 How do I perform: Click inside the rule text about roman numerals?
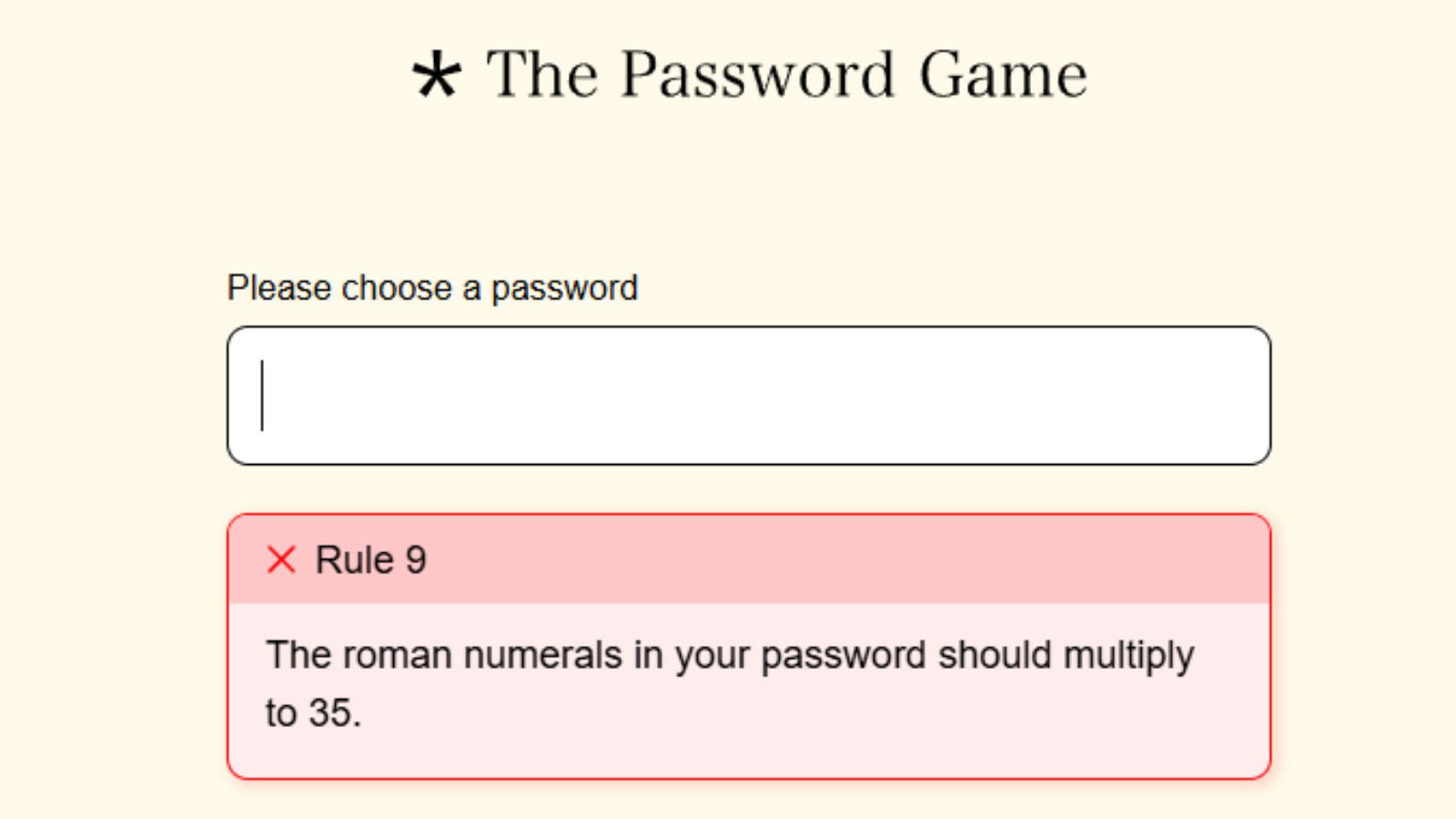click(x=728, y=655)
